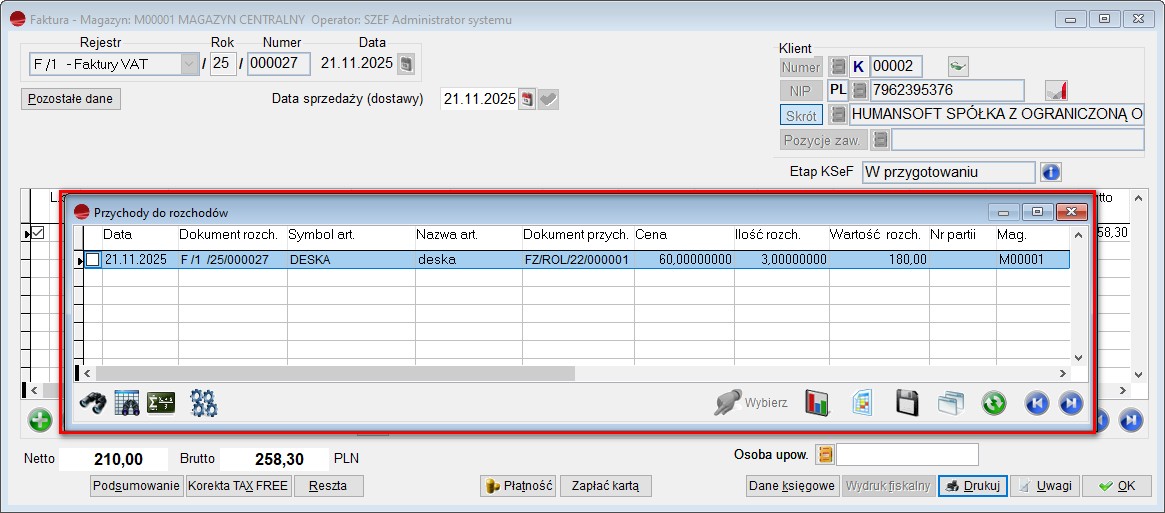1165x513 pixels.
Task: Jump to the last record arrow in Przychody window
Action: [1070, 403]
